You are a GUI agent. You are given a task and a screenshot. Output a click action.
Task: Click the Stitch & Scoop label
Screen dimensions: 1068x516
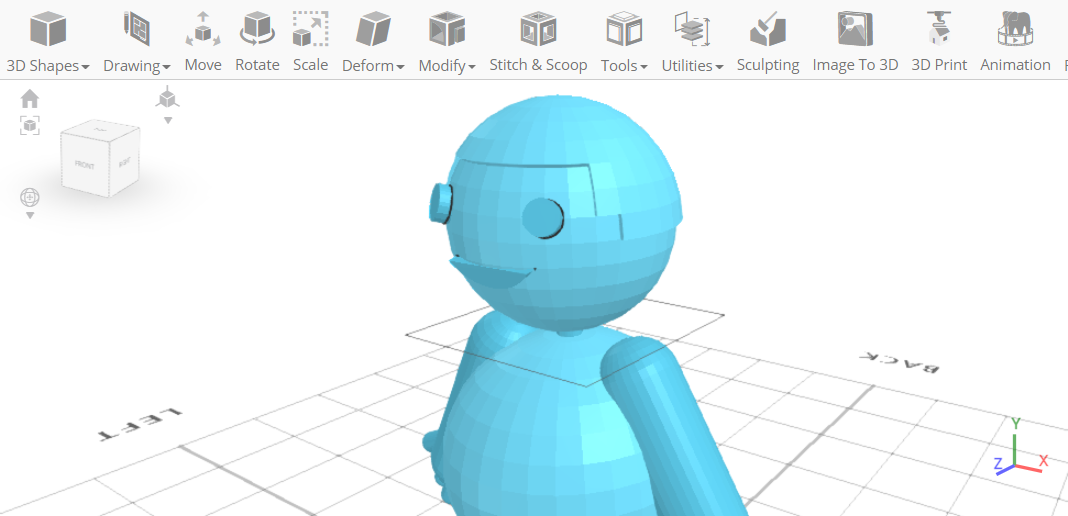click(x=538, y=65)
